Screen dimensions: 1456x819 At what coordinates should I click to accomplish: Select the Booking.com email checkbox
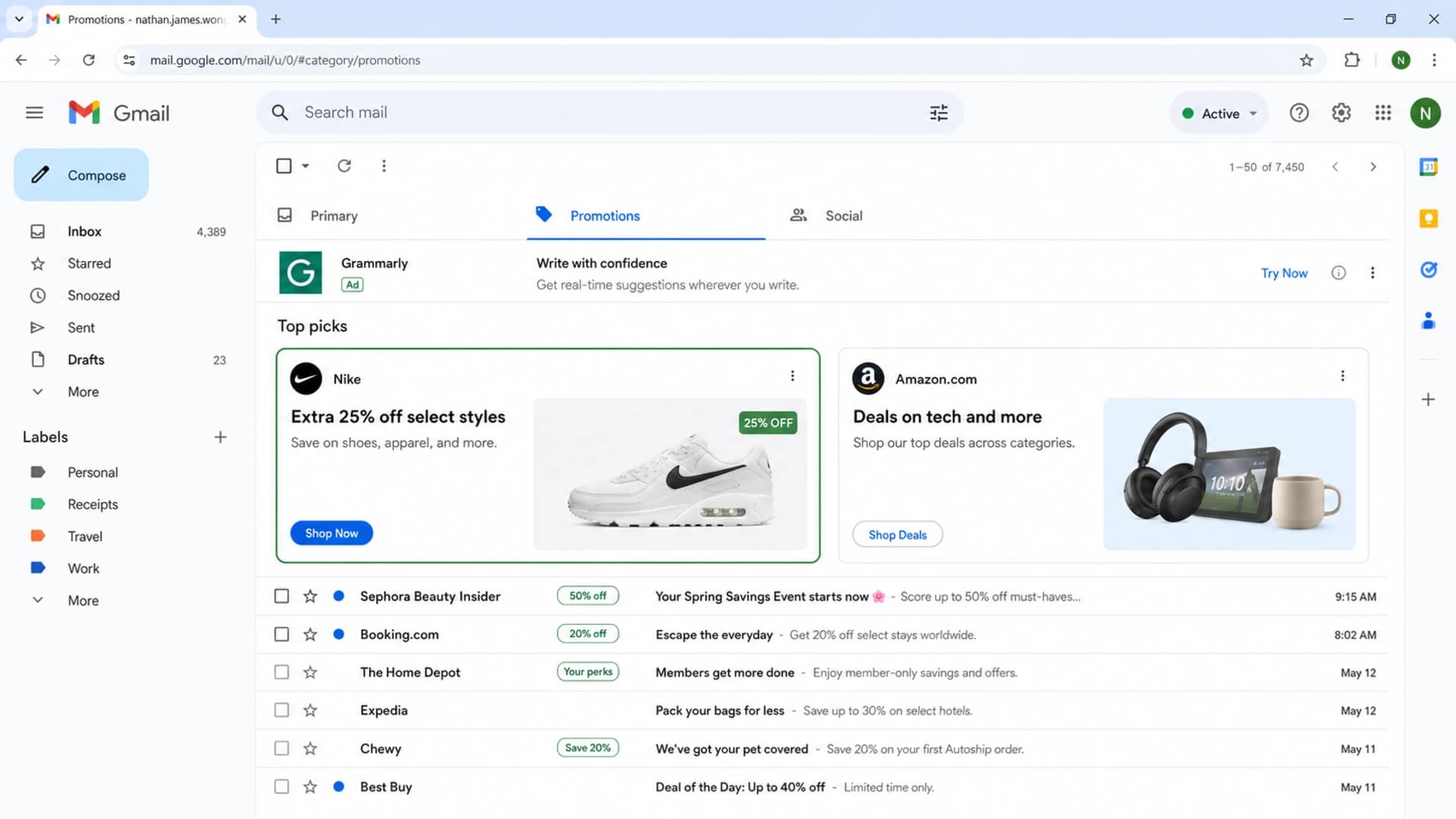coord(281,635)
